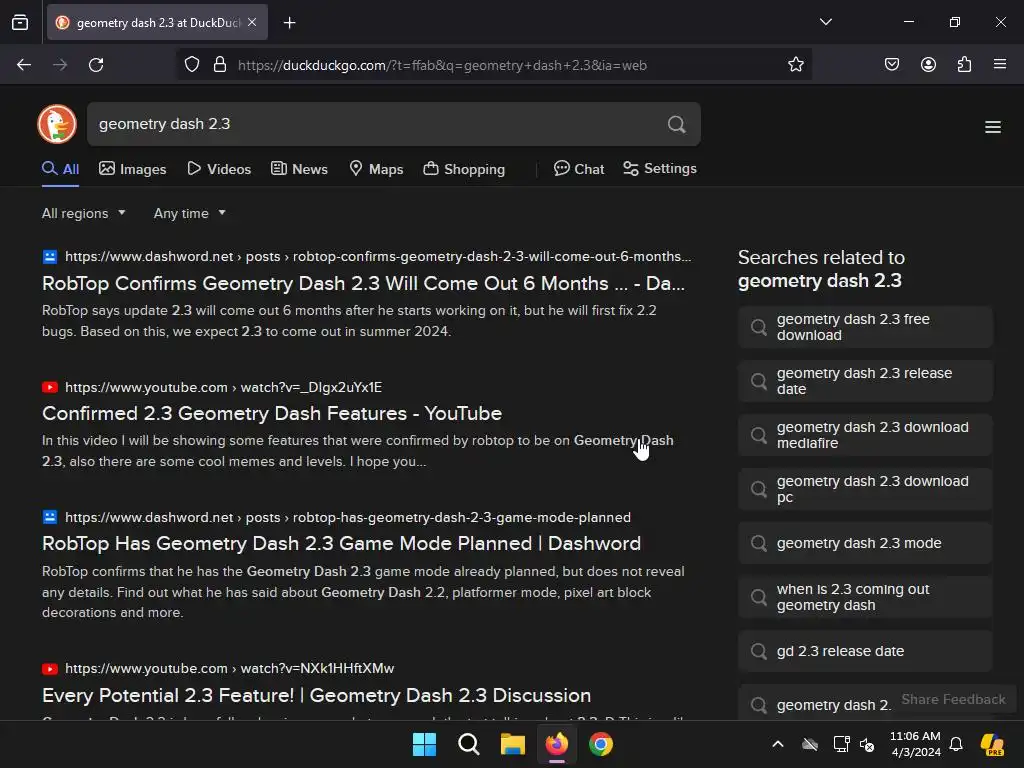
Task: Search related: geometry dash 2.3 download mediafire
Action: click(865, 436)
